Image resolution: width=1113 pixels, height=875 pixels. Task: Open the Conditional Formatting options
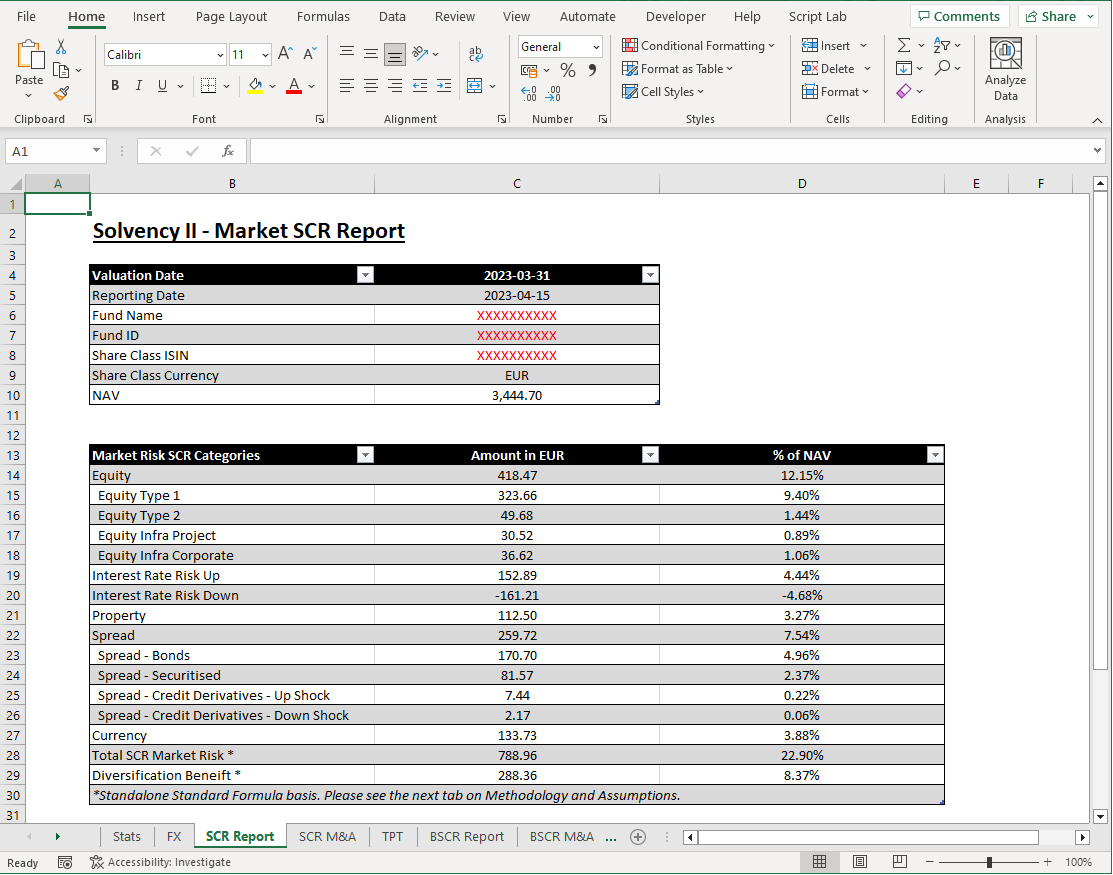699,45
